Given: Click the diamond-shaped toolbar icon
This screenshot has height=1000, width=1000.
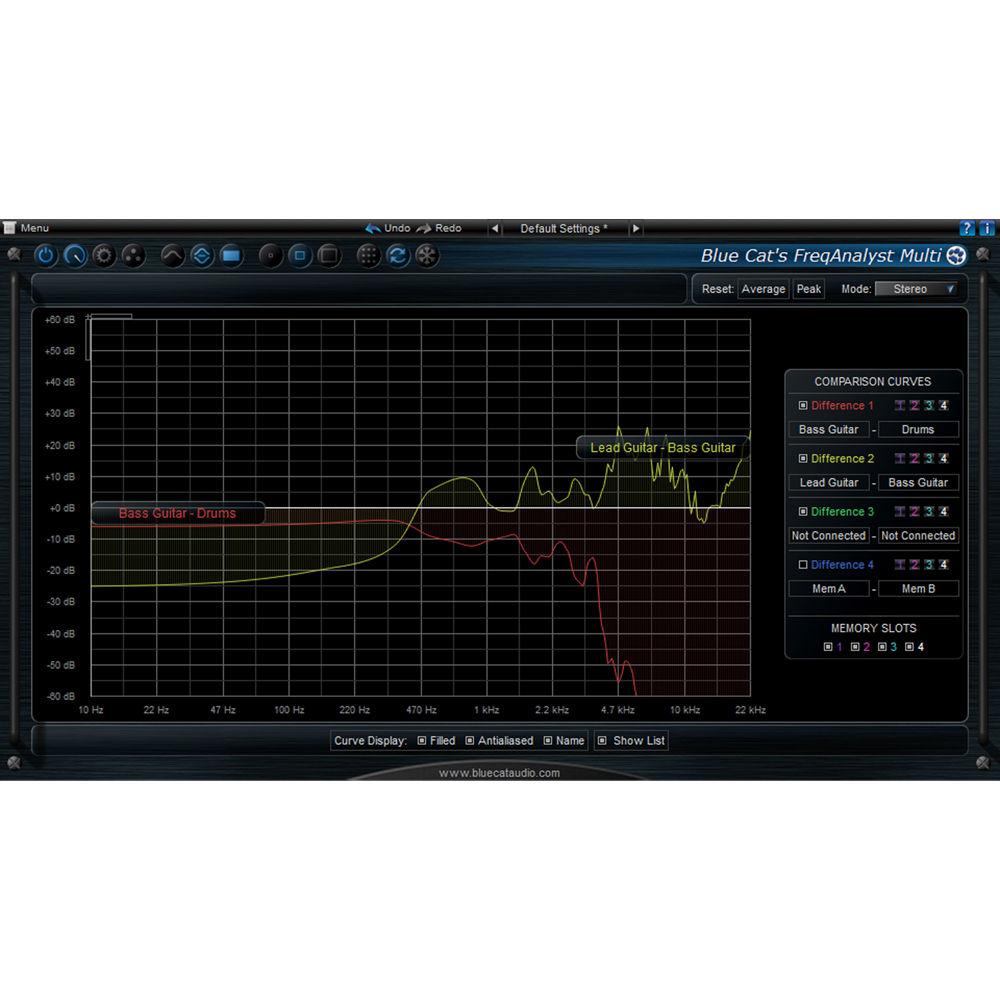Looking at the screenshot, I should pos(200,256).
